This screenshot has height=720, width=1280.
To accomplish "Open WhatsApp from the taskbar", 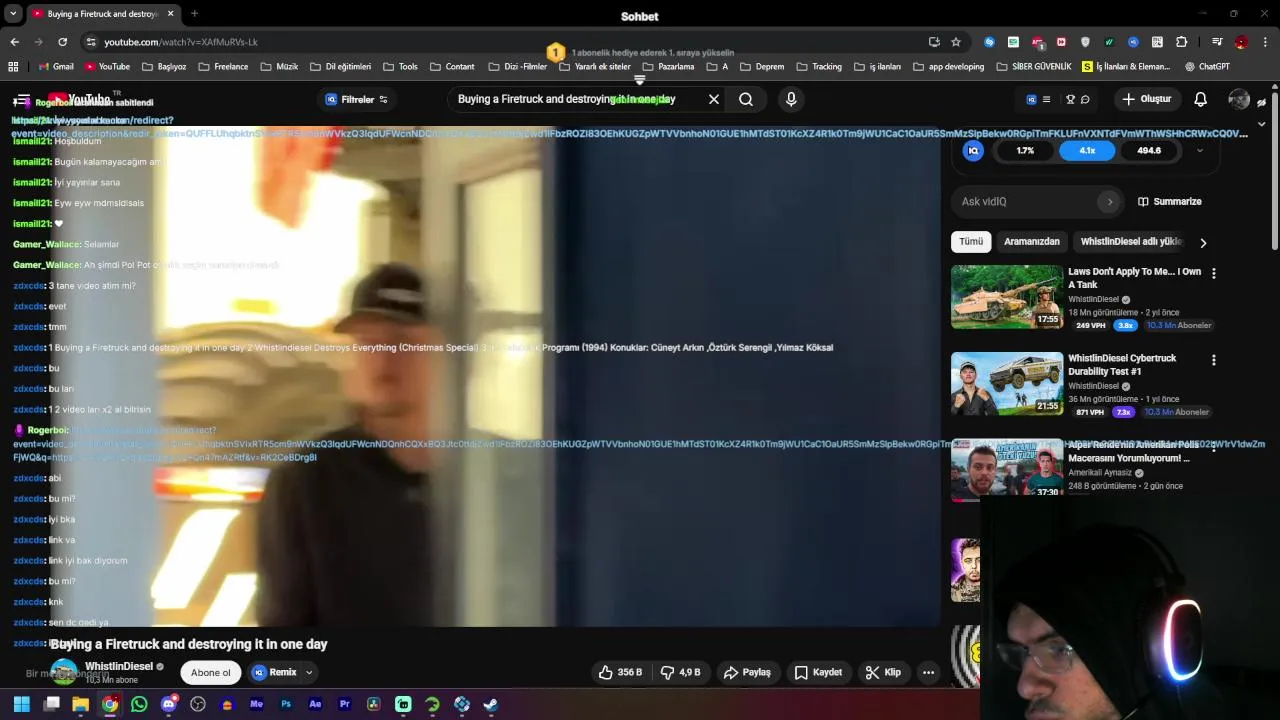I will pyautogui.click(x=139, y=704).
